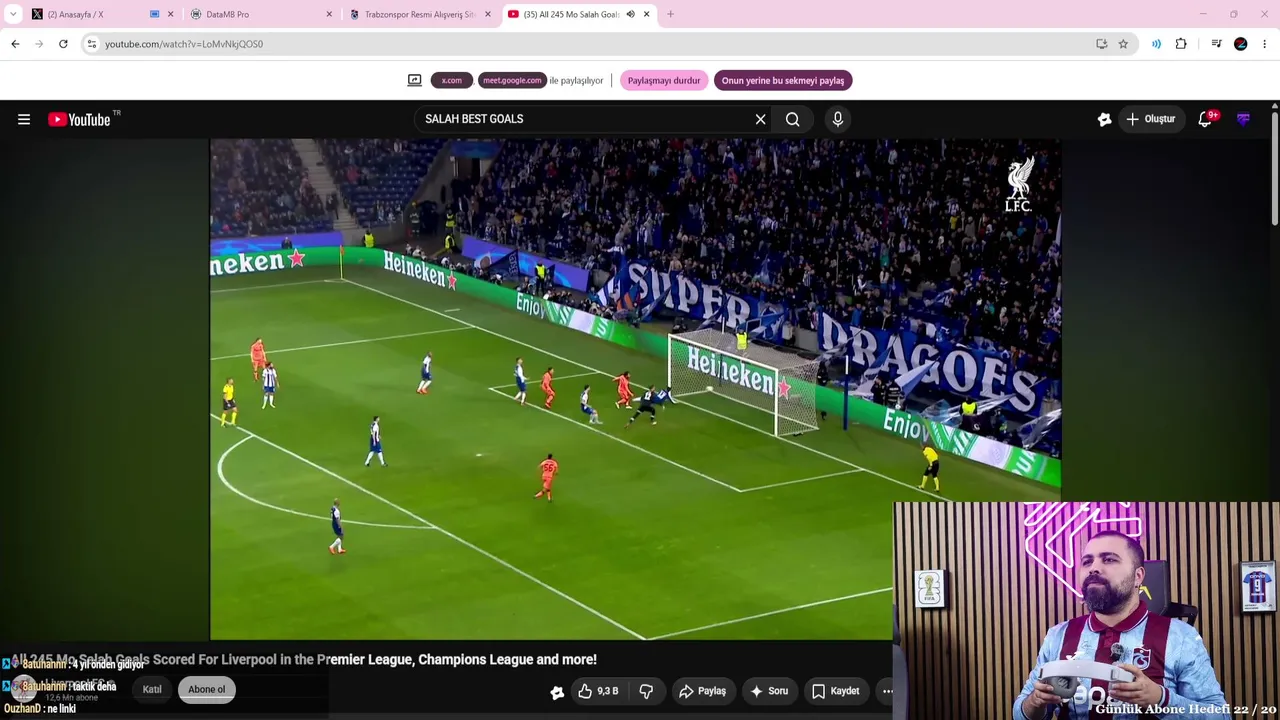Open the purple account avatar menu
The image size is (1280, 720).
tap(1243, 119)
